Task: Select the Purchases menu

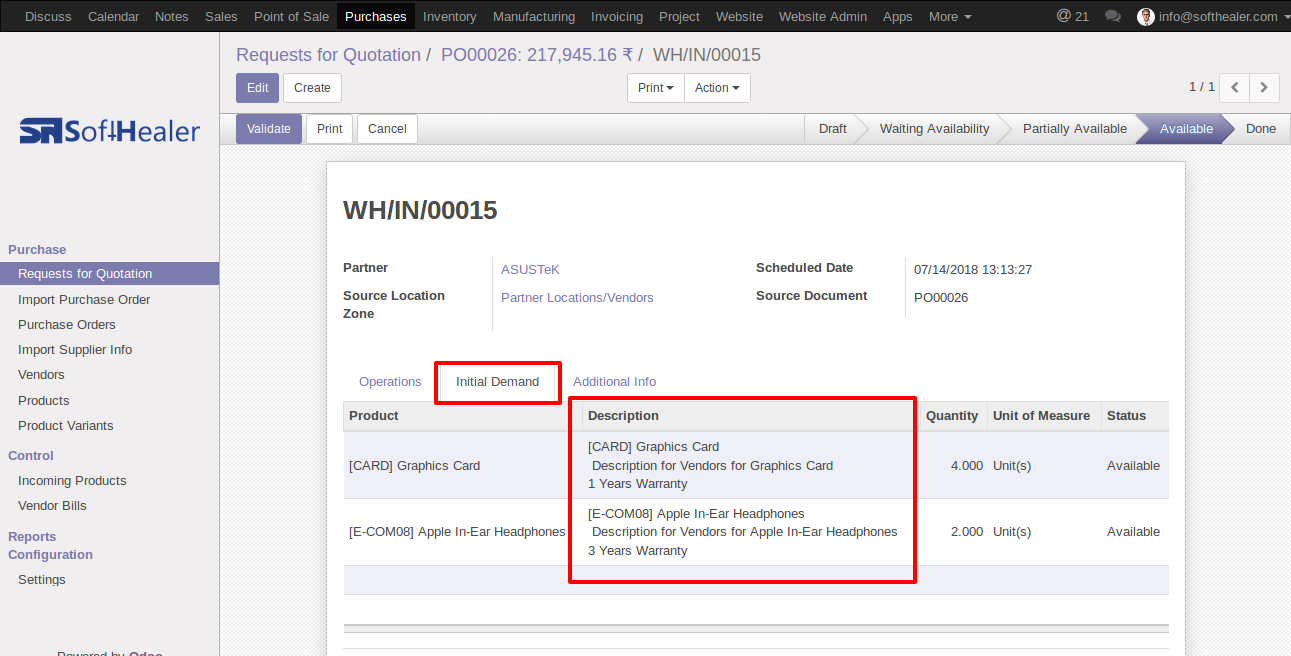Action: (376, 16)
